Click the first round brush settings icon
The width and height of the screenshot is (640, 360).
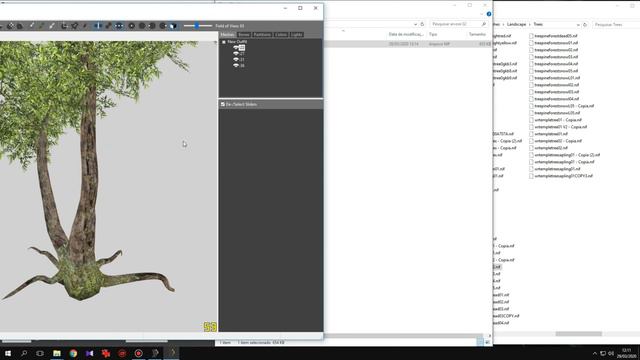click(x=131, y=26)
